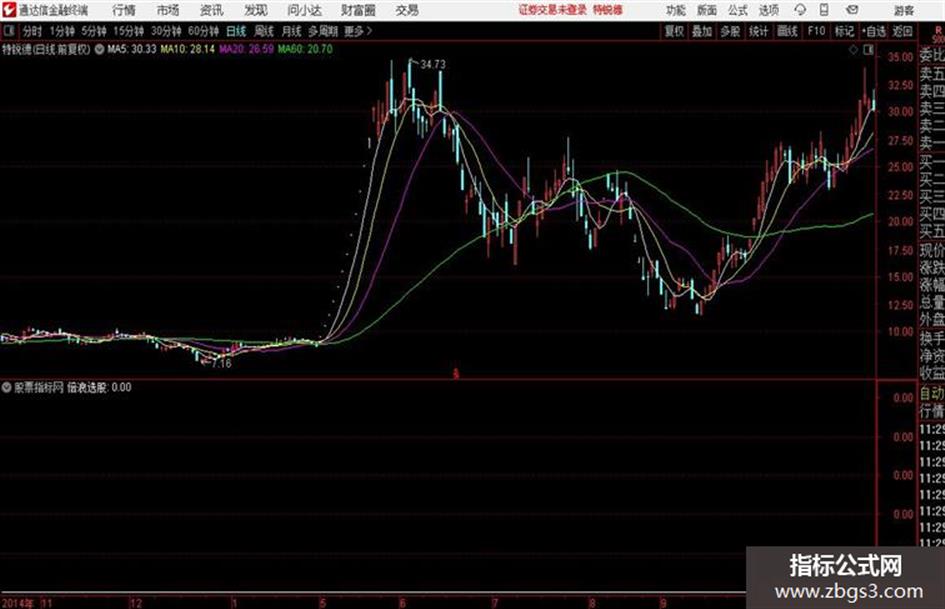
Task: Switch to 15分钟 chart period
Action: click(129, 31)
